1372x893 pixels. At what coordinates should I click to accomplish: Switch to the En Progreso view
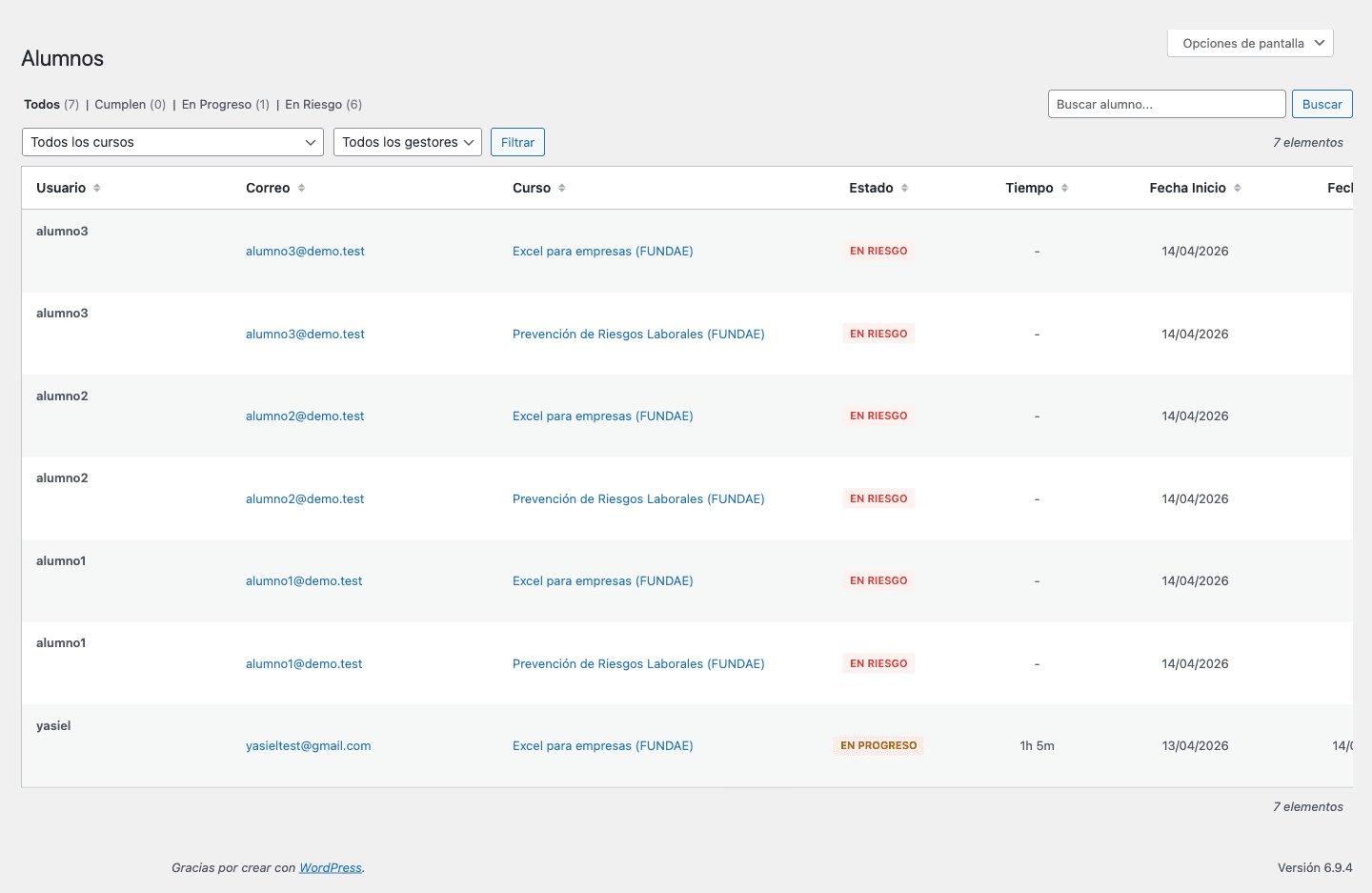(x=216, y=104)
